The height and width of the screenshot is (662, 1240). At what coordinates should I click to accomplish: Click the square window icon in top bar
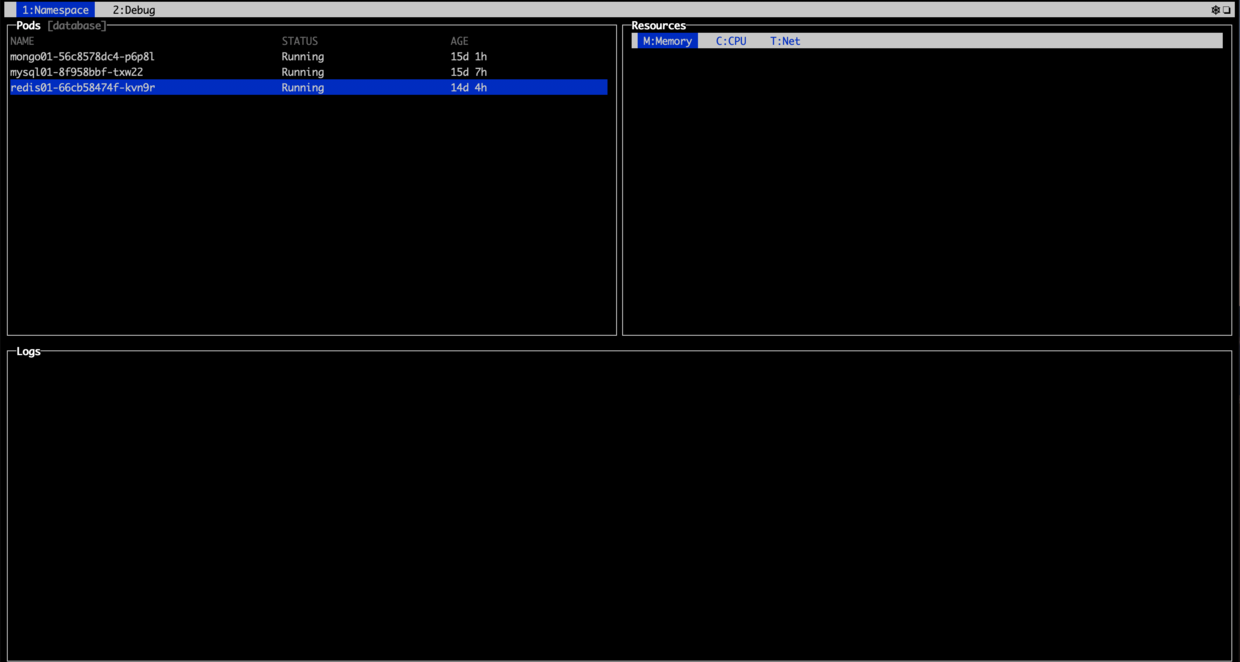click(x=1227, y=10)
